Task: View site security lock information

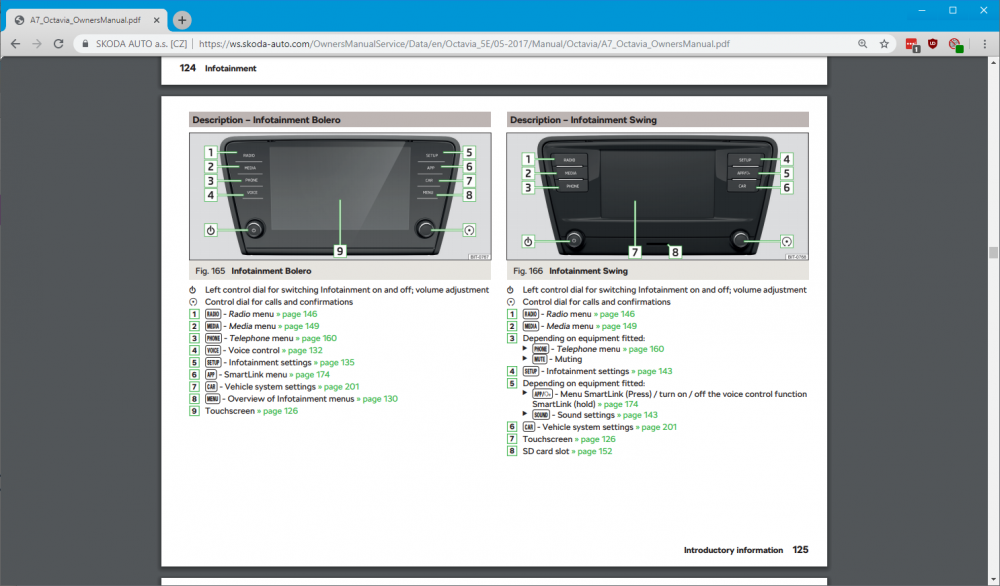Action: (85, 43)
